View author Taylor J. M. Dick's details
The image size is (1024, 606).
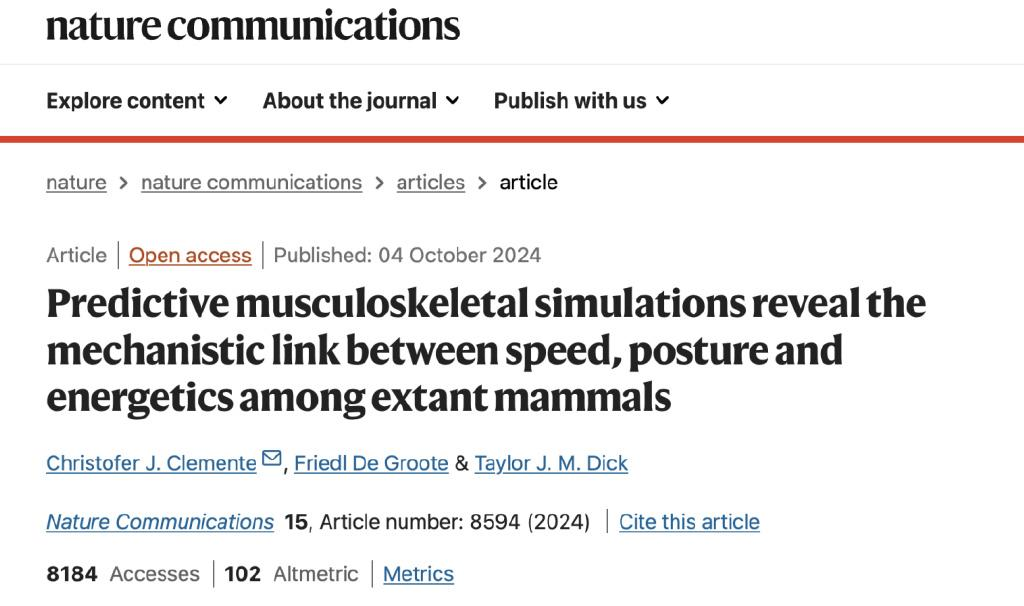(x=551, y=463)
